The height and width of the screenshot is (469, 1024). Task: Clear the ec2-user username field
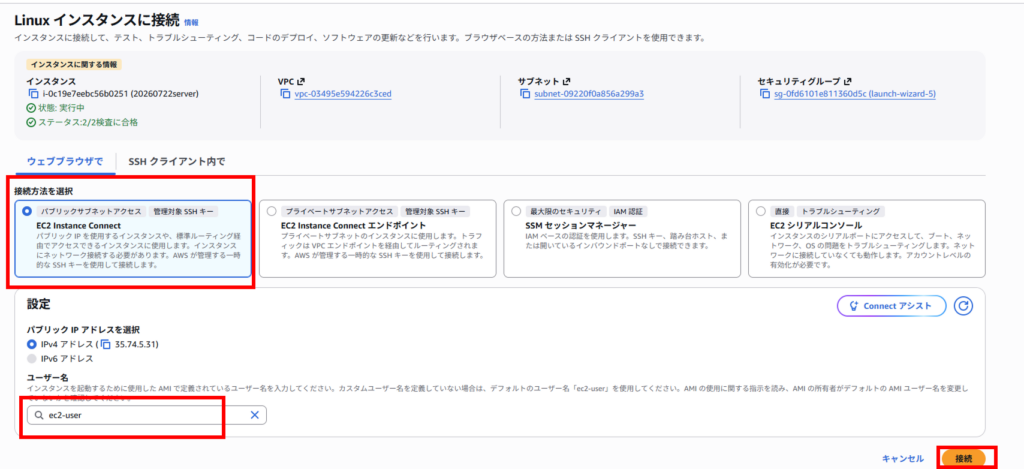(255, 415)
